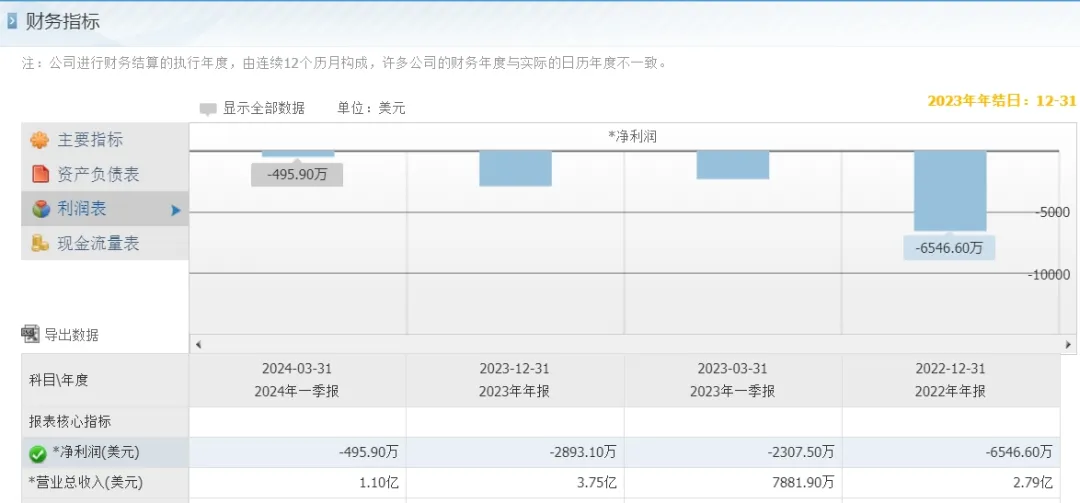Click the 资产负债表 red document icon
The height and width of the screenshot is (503, 1080).
coord(41,174)
